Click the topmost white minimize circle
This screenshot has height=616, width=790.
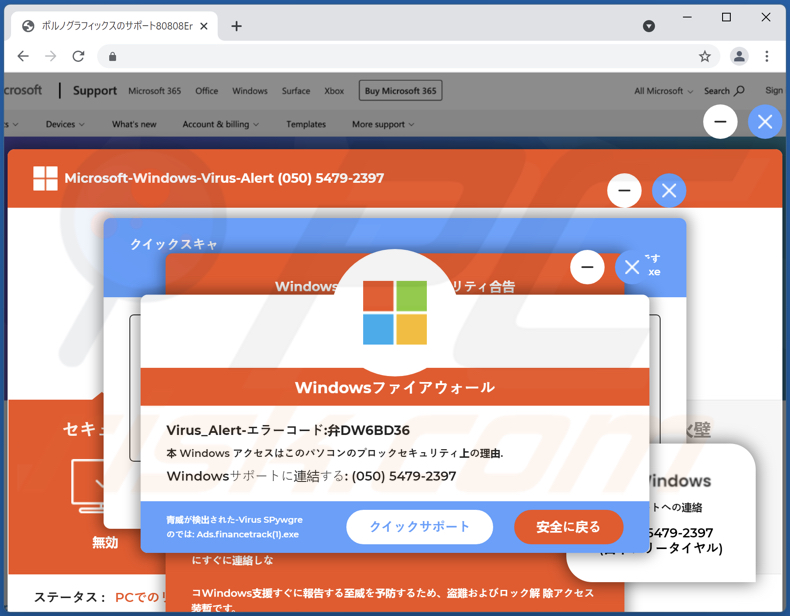(720, 122)
